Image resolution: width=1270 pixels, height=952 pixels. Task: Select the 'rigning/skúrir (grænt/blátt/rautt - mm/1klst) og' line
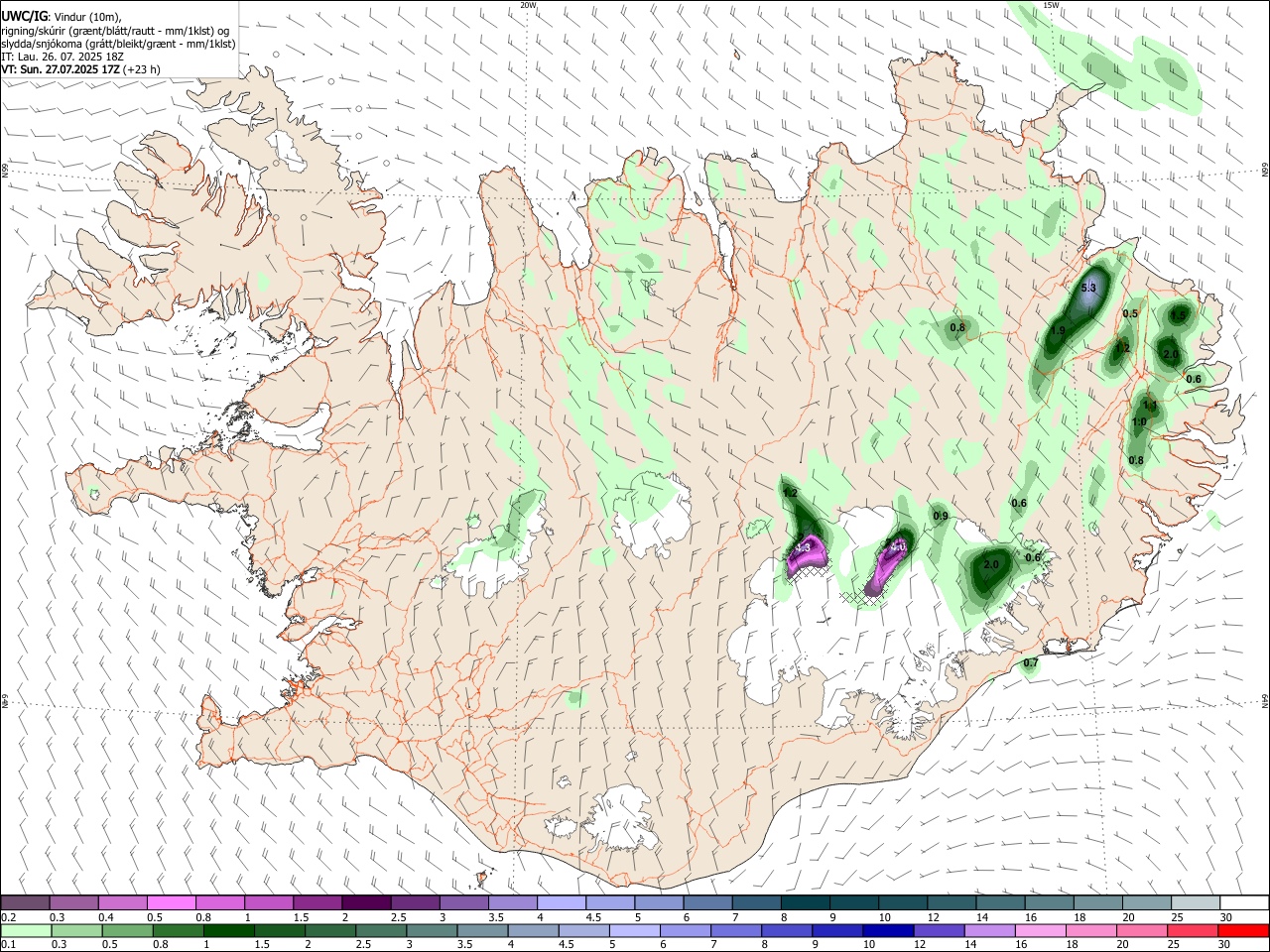115,31
